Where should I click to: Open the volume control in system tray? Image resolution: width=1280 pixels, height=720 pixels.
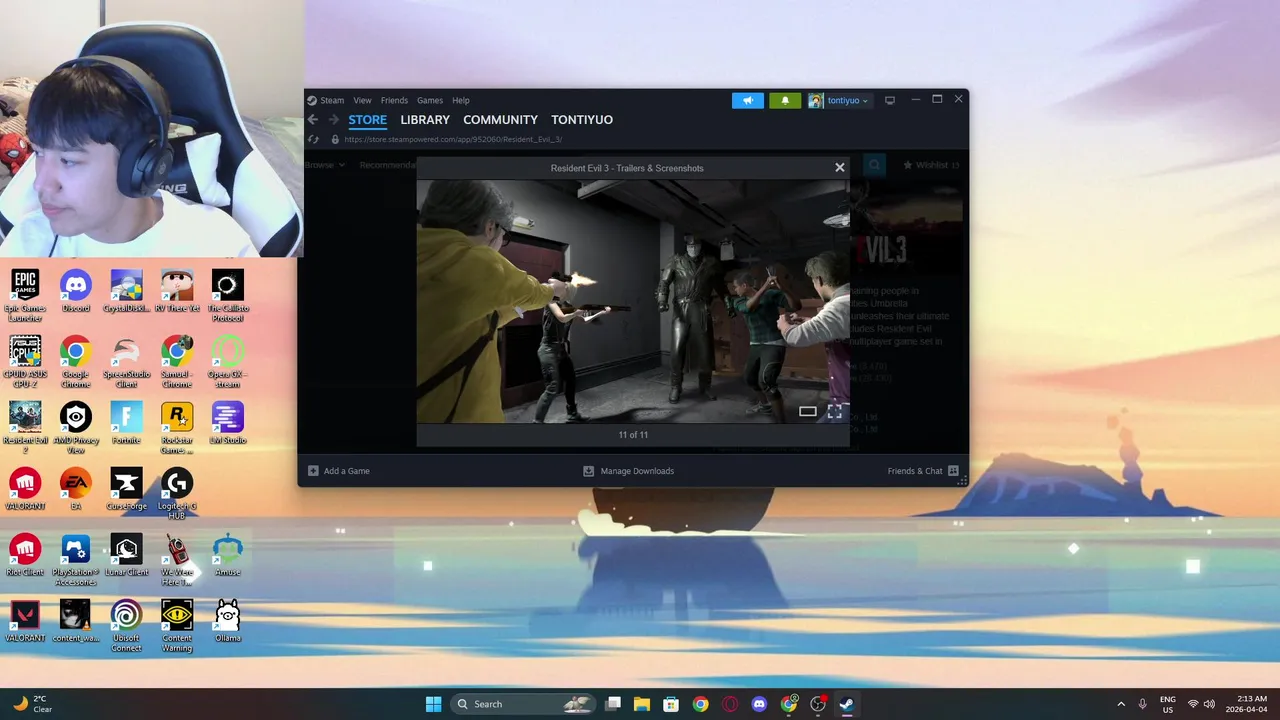tap(1210, 704)
